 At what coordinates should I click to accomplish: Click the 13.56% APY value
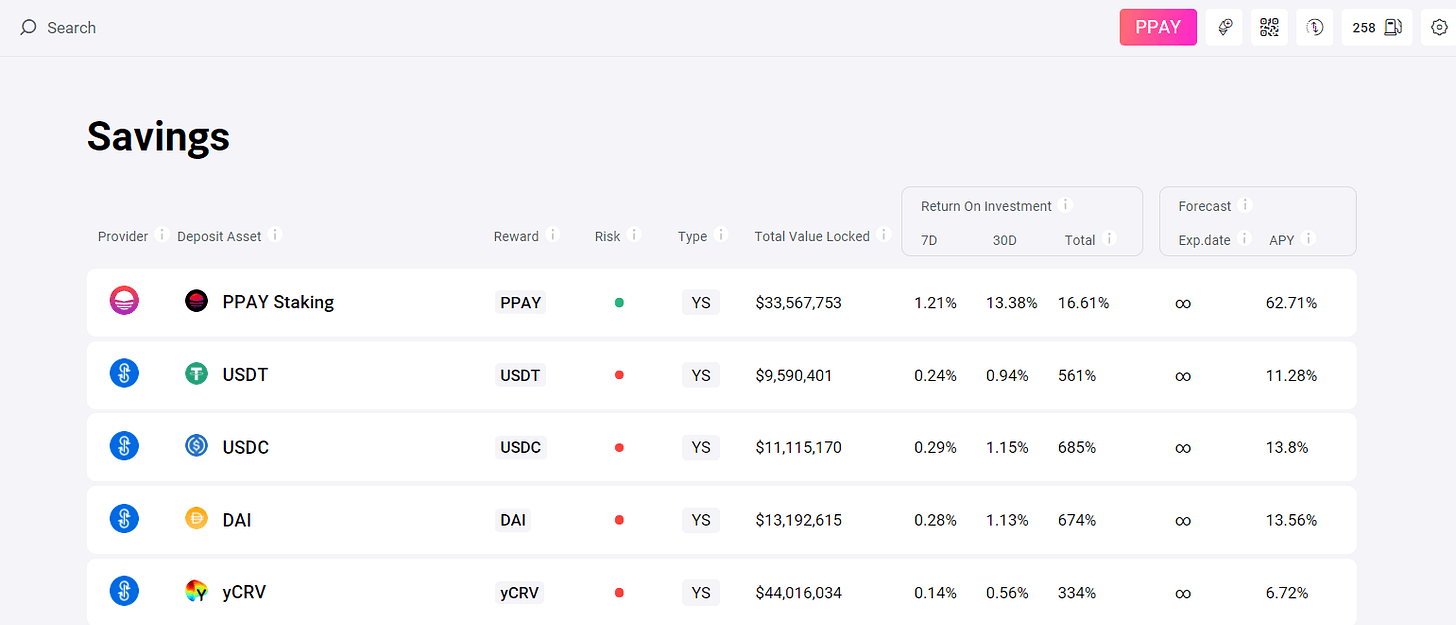tap(1291, 520)
